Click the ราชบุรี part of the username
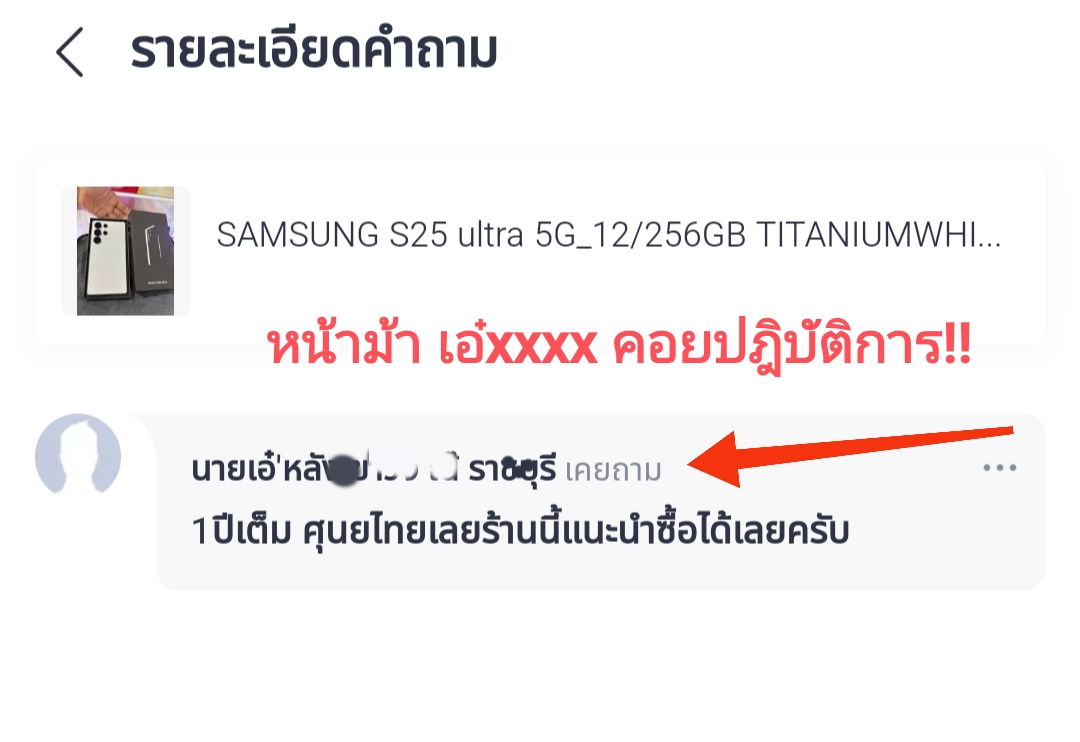Viewport: 1080px width, 742px height. point(512,470)
